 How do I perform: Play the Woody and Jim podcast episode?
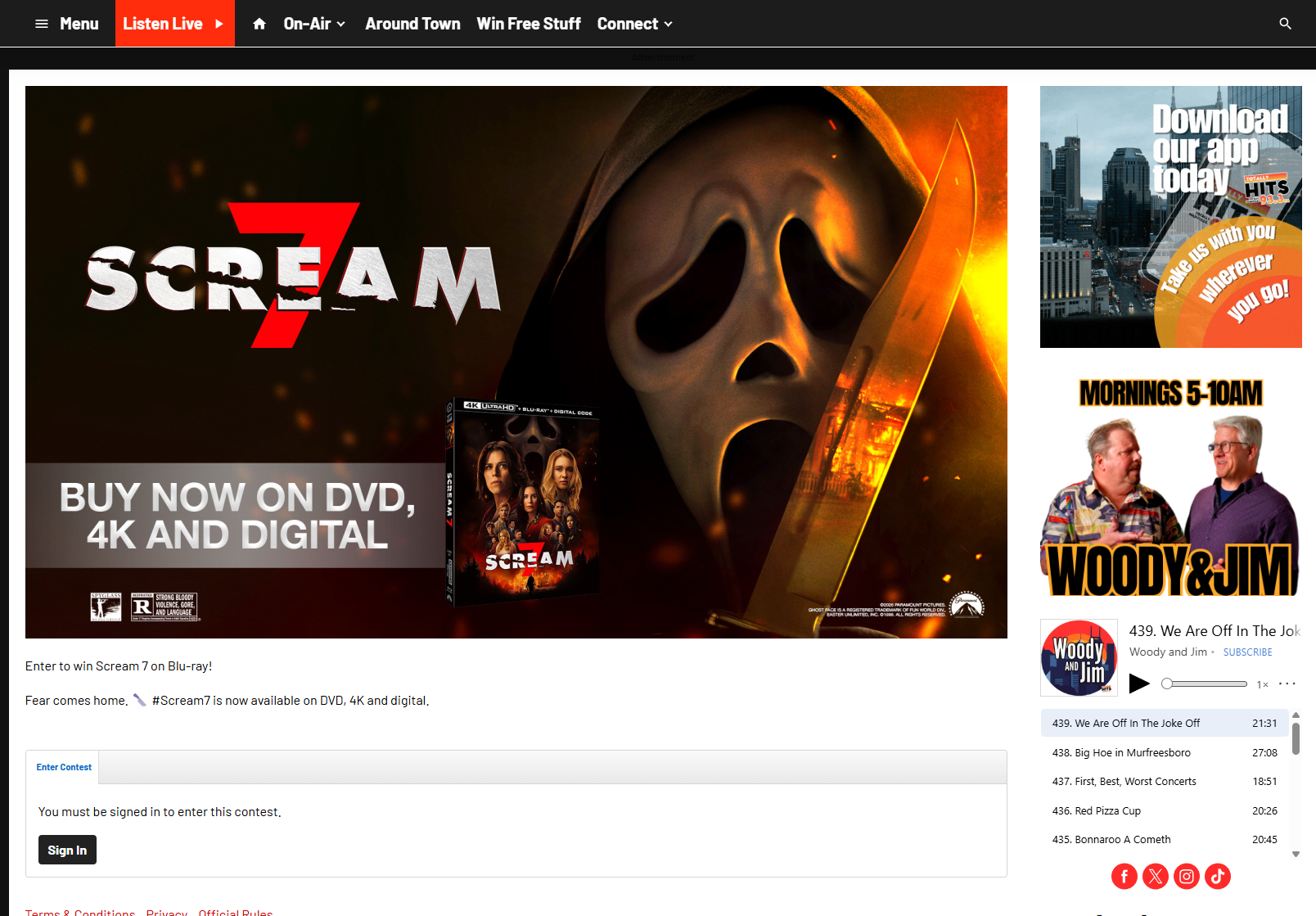(1139, 684)
